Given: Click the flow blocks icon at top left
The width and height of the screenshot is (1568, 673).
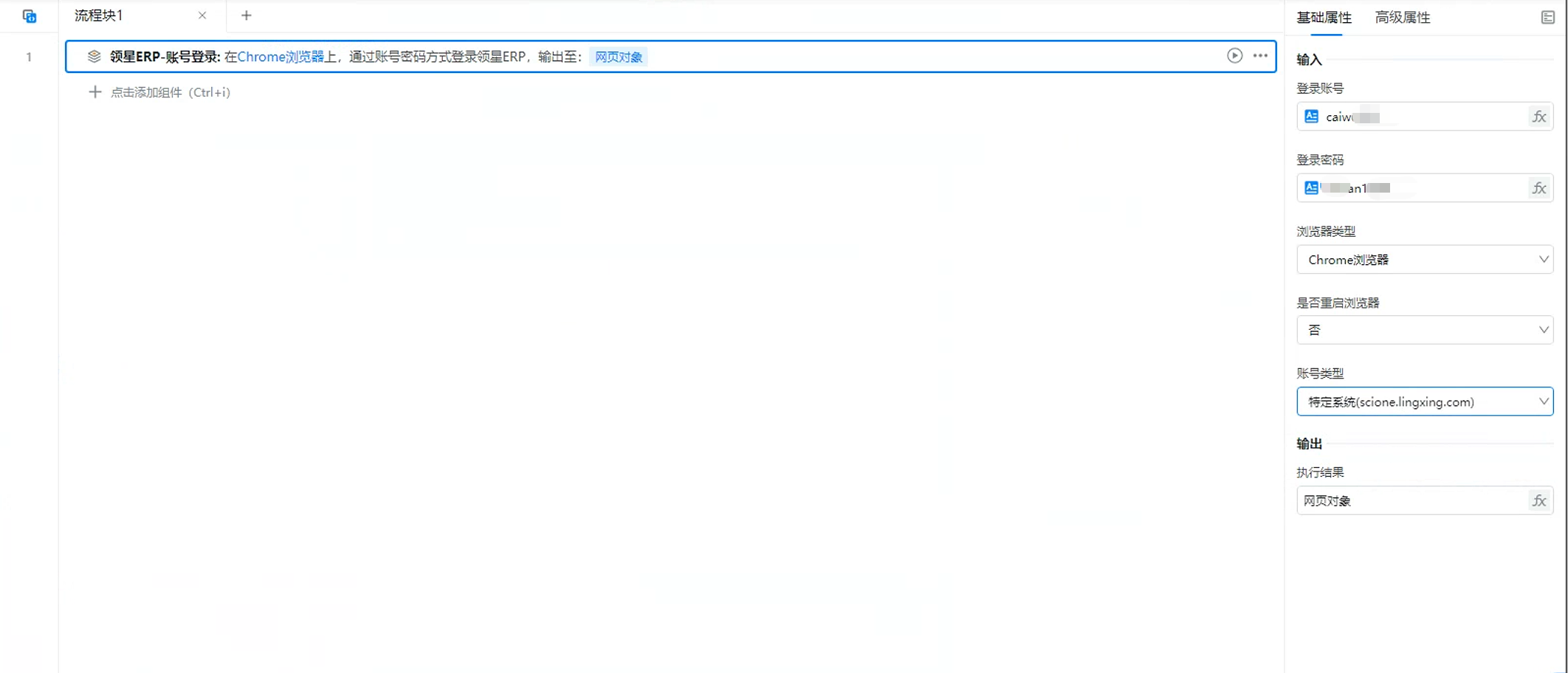Looking at the screenshot, I should [30, 16].
